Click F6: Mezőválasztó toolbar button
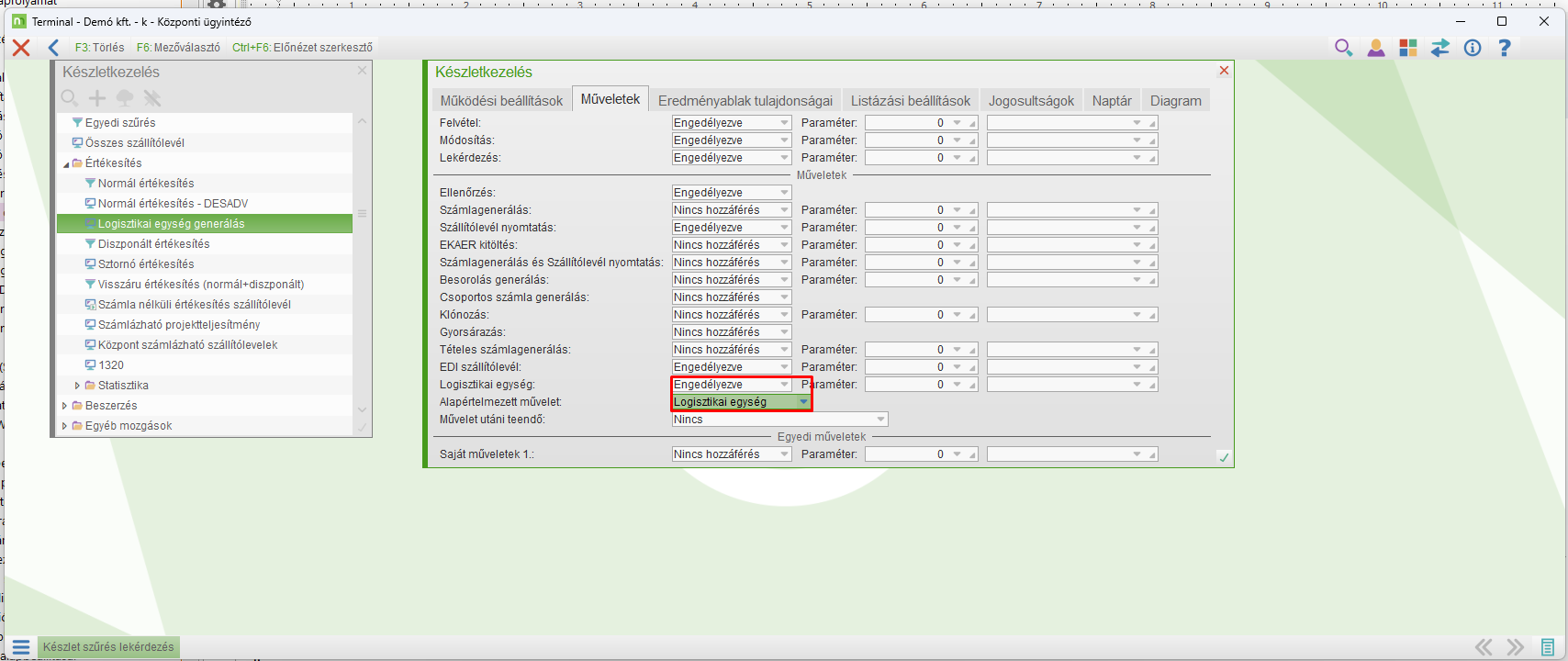Image resolution: width=1568 pixels, height=661 pixels. pos(178,48)
